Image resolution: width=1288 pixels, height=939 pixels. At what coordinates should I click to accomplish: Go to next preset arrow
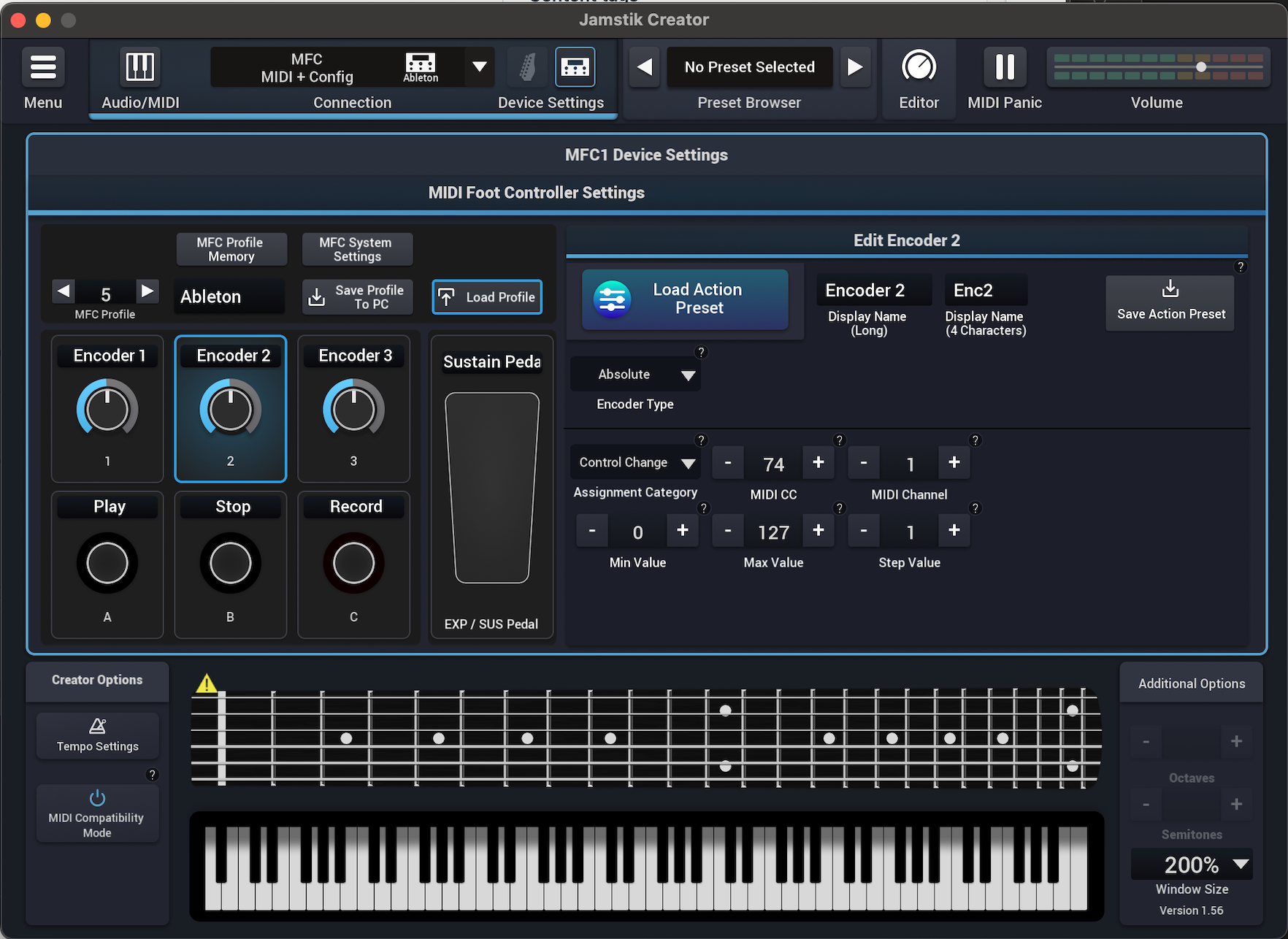pyautogui.click(x=855, y=67)
